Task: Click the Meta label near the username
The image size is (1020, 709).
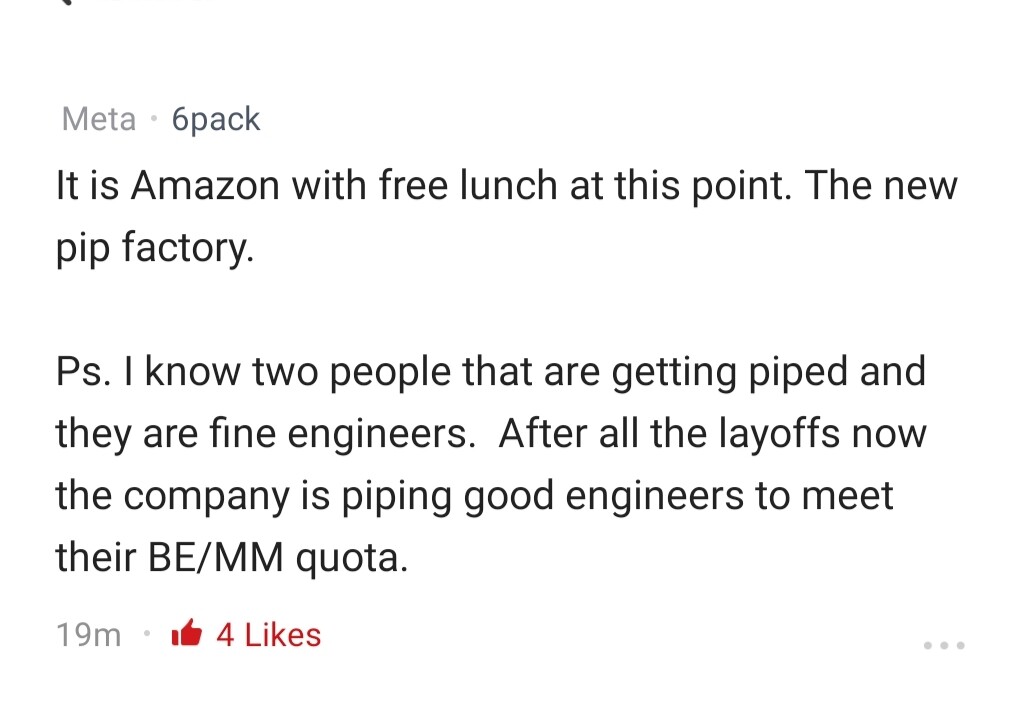Action: pyautogui.click(x=98, y=118)
